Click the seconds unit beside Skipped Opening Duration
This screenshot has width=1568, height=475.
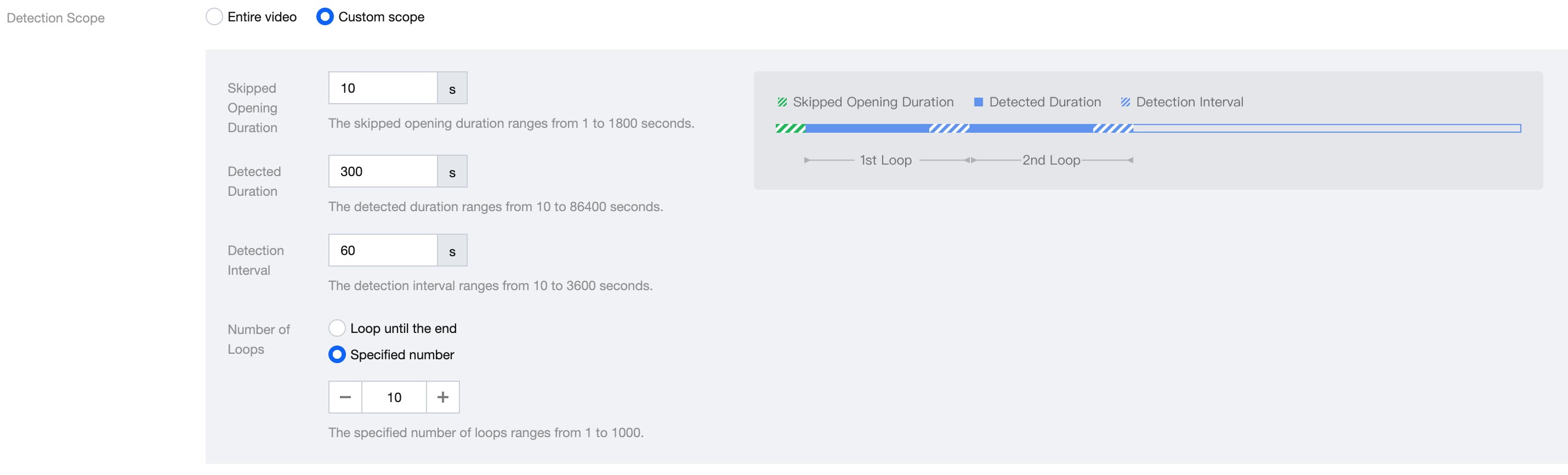[x=452, y=88]
